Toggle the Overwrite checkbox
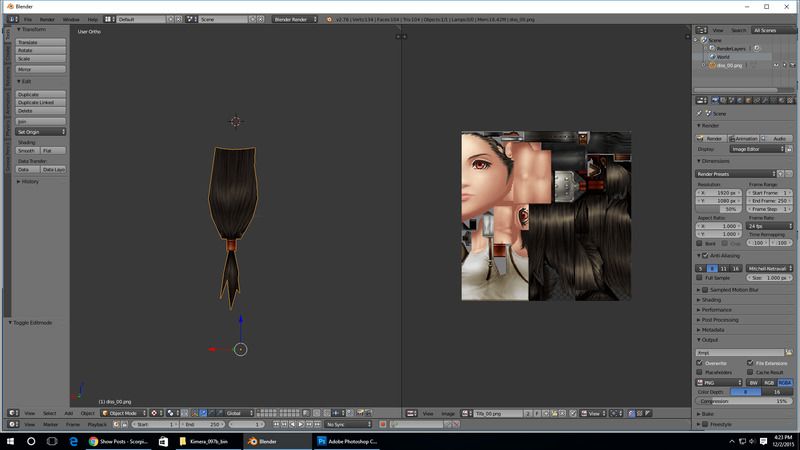 point(700,363)
